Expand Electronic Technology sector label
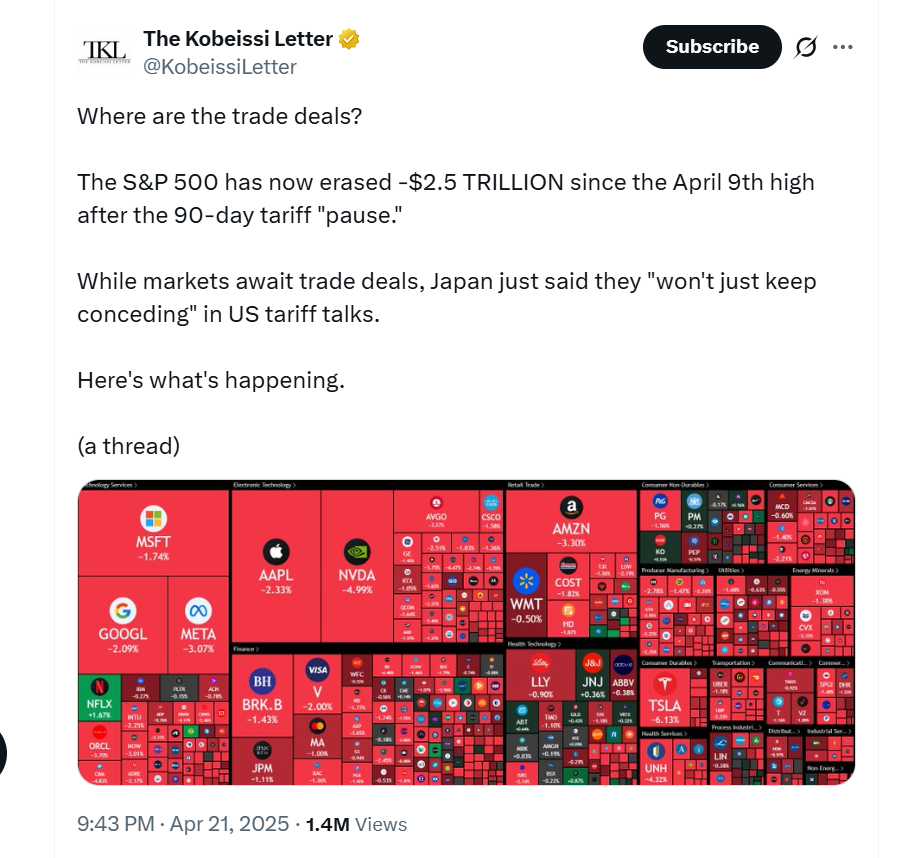915x858 pixels. click(x=264, y=485)
